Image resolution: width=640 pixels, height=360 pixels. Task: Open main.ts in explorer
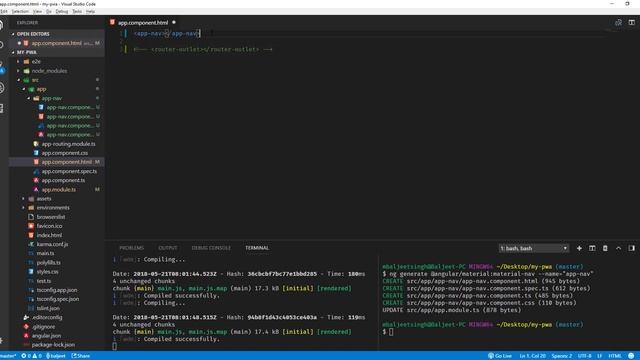click(45, 253)
